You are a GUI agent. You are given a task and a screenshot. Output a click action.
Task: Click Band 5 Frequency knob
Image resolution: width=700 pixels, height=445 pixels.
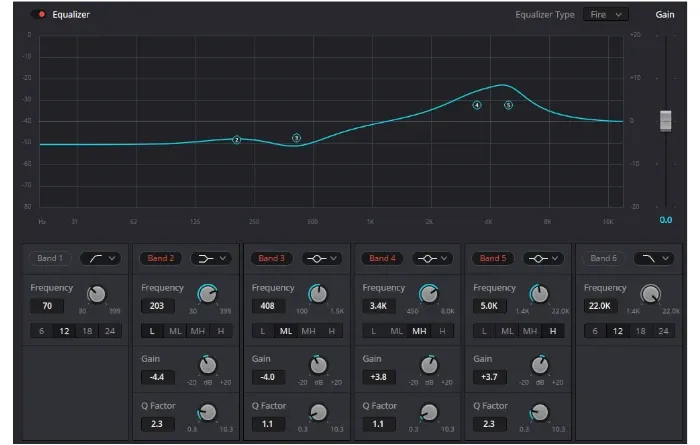(540, 294)
